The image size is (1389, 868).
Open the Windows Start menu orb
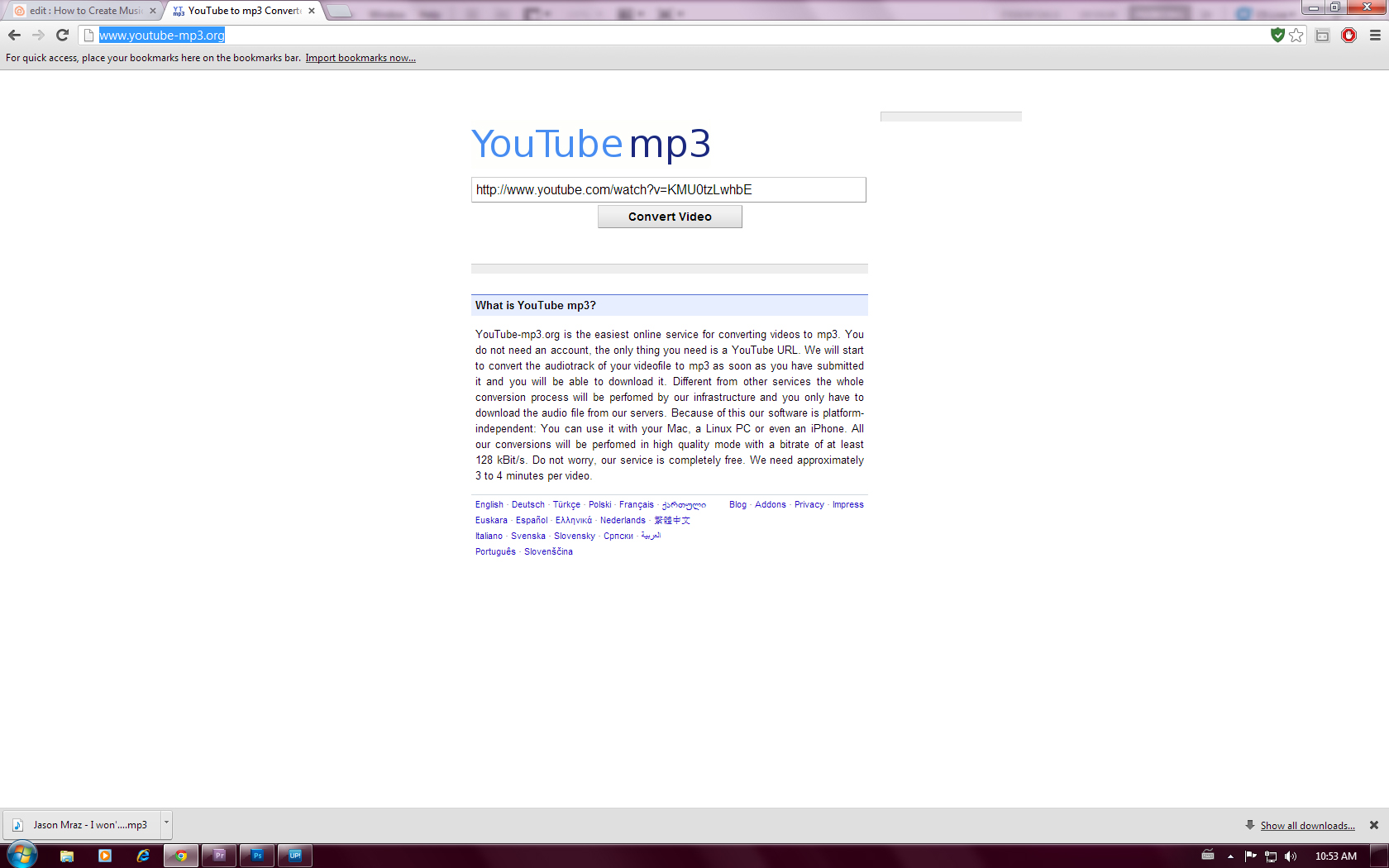[x=22, y=855]
